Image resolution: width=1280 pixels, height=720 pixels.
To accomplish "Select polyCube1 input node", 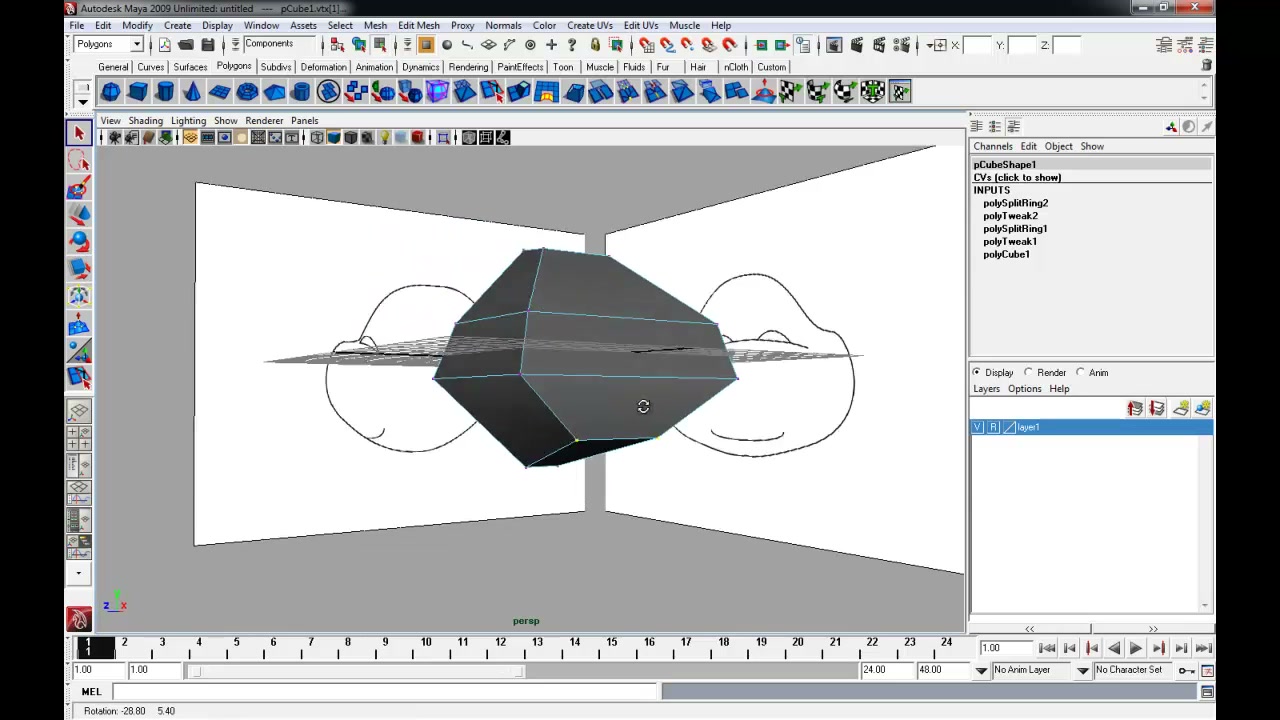I will 1006,254.
